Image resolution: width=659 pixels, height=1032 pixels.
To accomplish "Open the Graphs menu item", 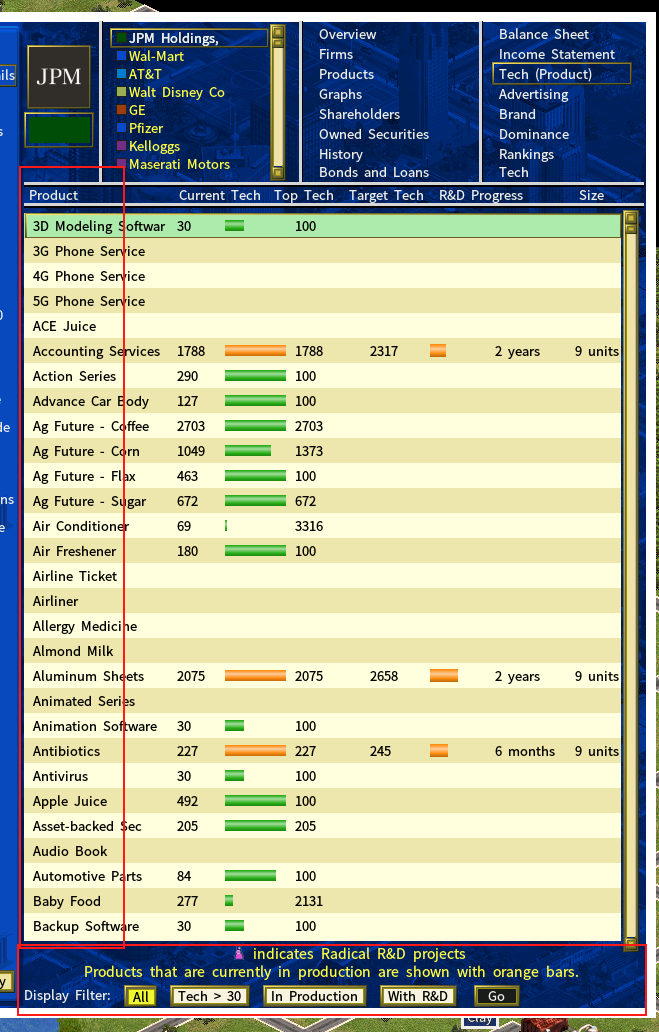I will tap(340, 94).
